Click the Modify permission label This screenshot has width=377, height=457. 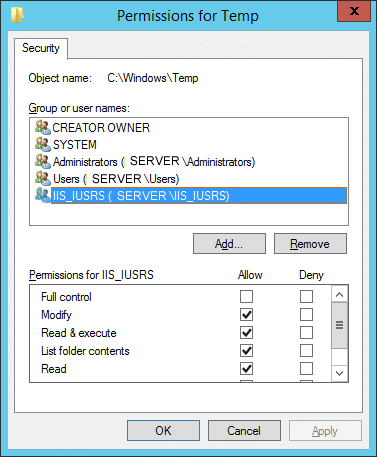click(56, 315)
